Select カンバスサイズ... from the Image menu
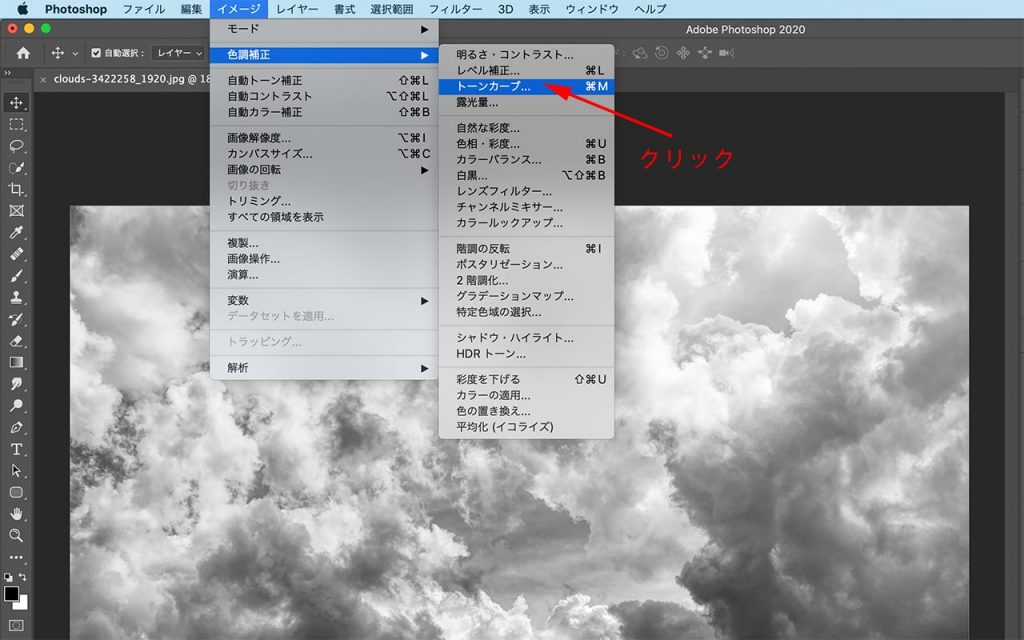 point(324,153)
